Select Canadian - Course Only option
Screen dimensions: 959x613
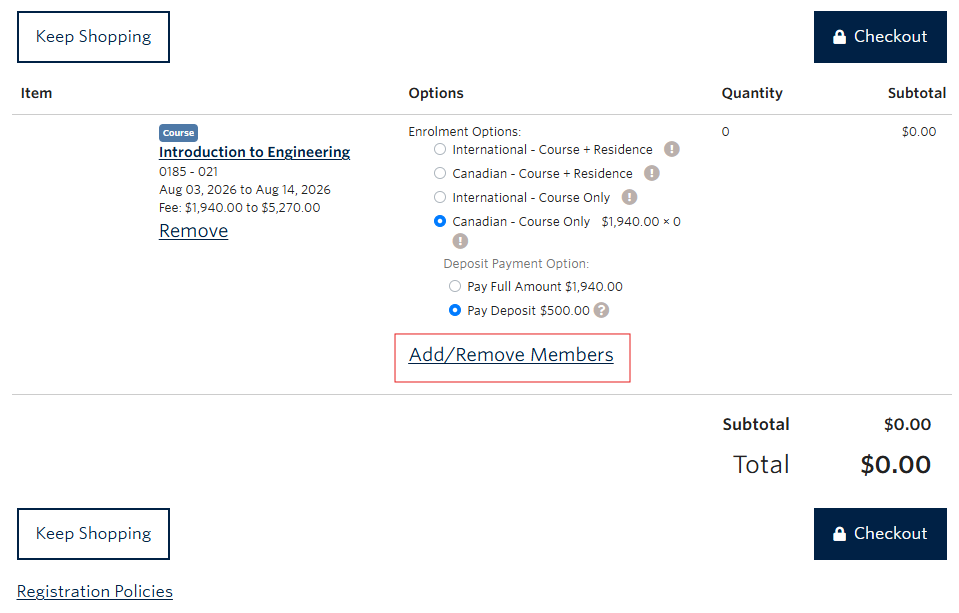coord(439,221)
